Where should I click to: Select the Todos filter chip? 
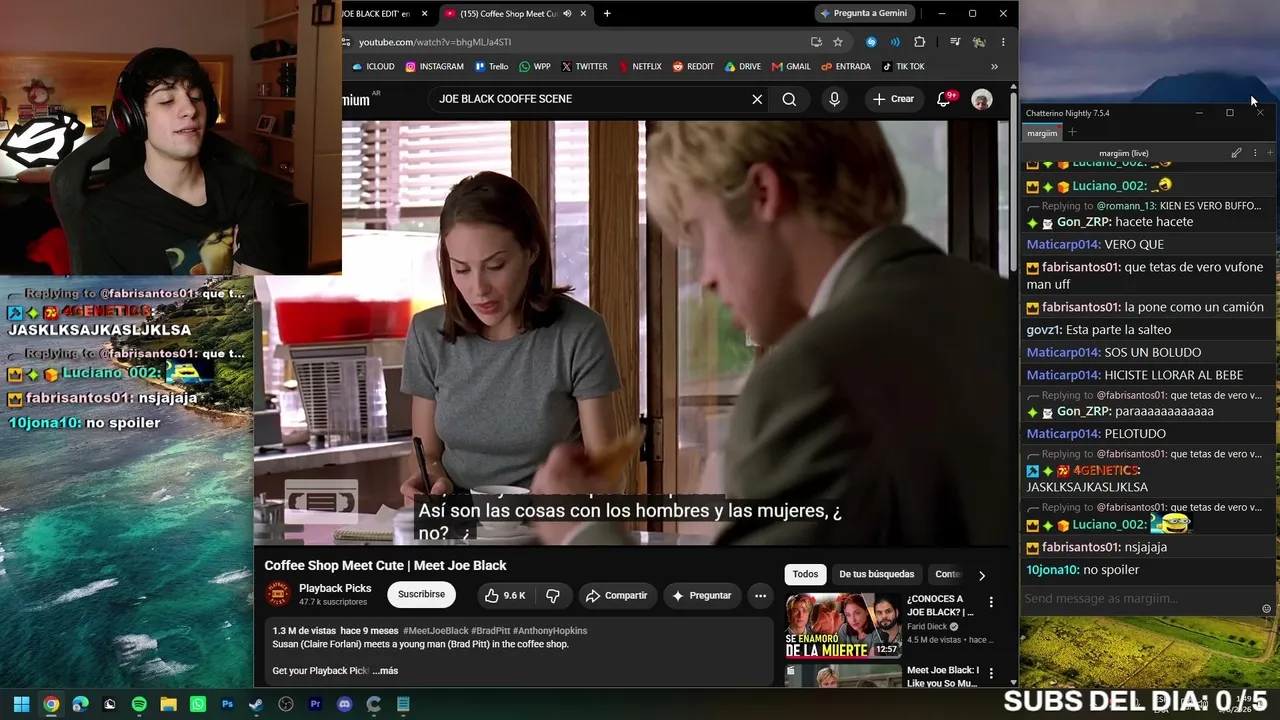click(805, 574)
